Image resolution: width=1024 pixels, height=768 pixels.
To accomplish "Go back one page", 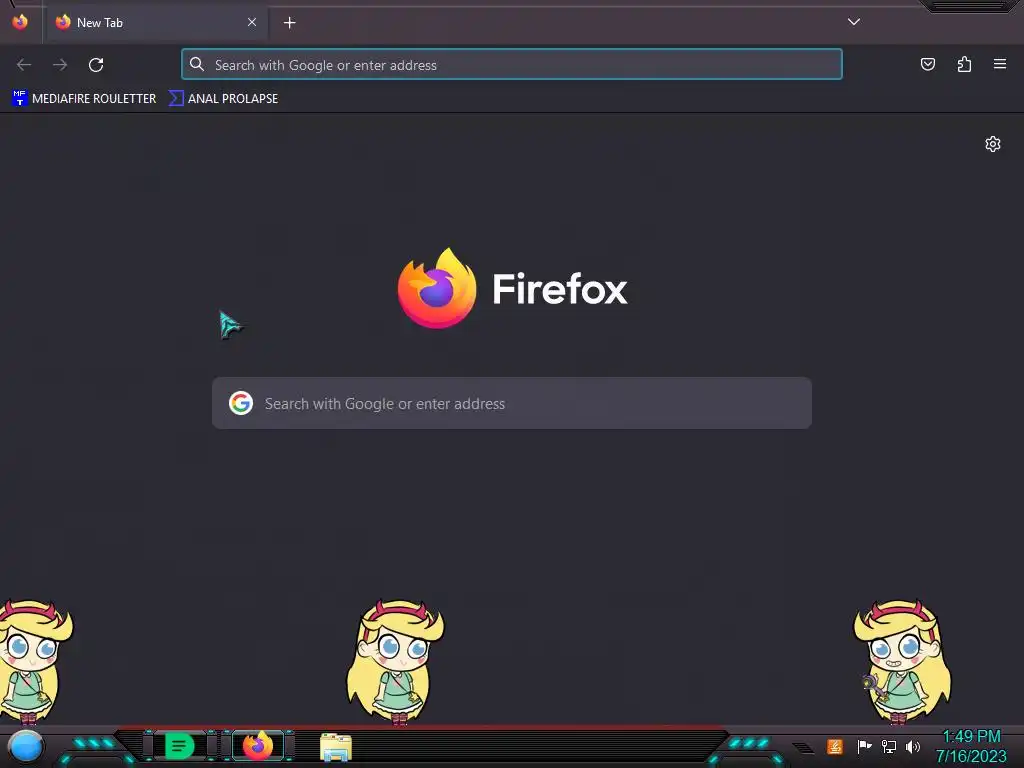I will (24, 65).
